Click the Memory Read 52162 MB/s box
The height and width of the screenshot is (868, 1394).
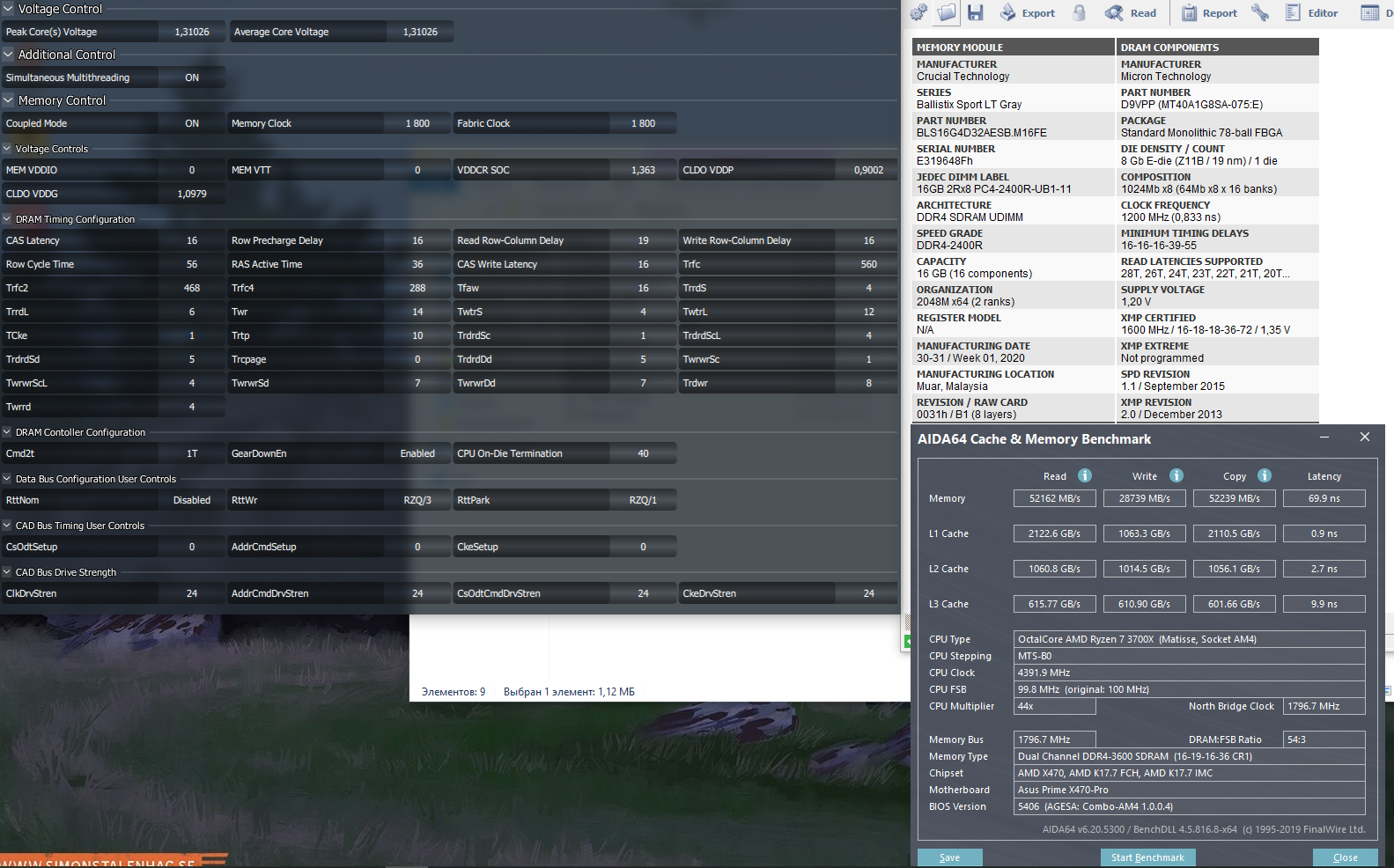1054,498
